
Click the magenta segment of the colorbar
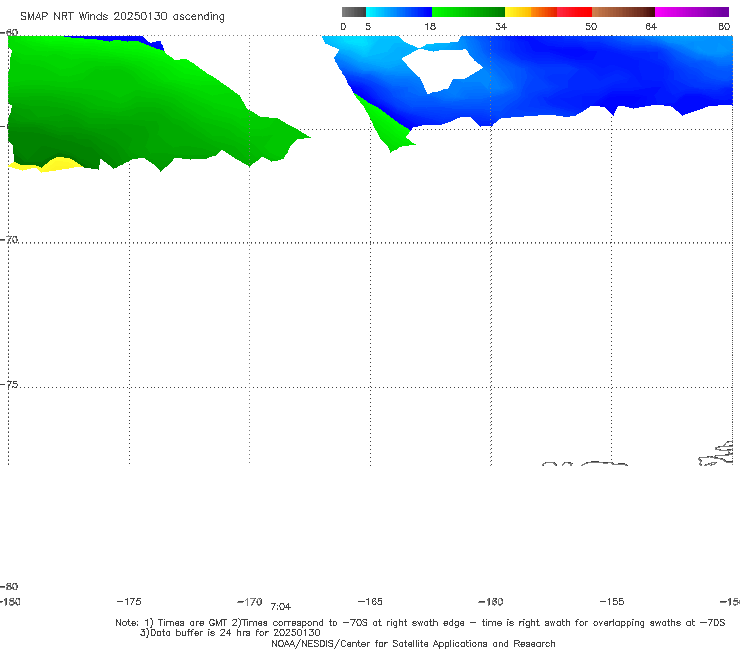[x=691, y=12]
